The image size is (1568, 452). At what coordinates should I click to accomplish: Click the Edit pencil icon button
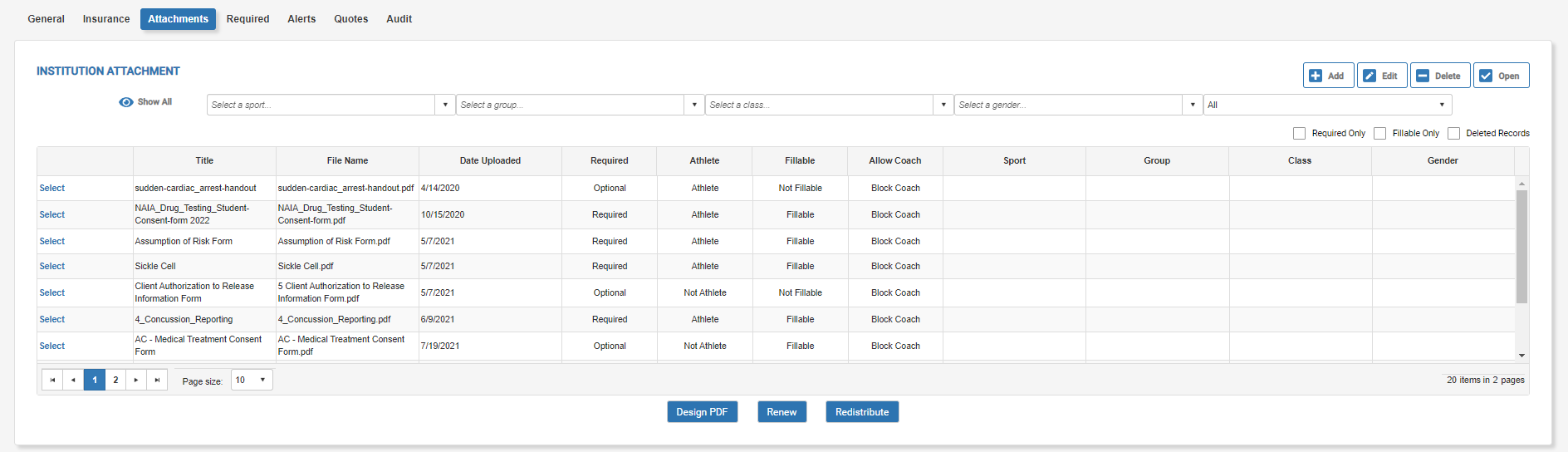(1370, 76)
